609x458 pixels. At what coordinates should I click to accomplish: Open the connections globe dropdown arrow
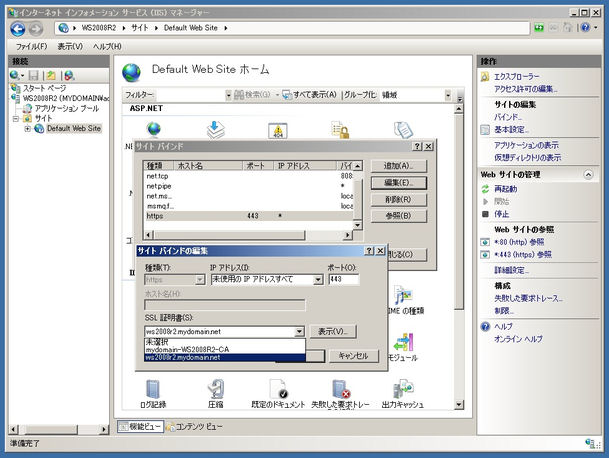click(23, 76)
